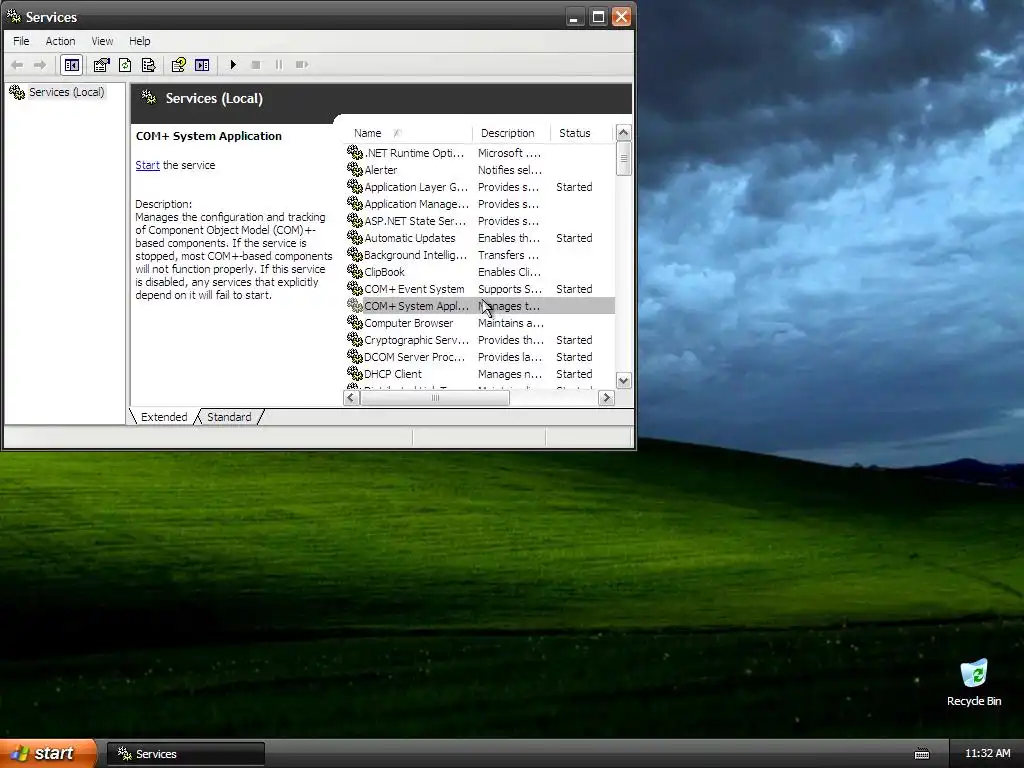
Task: Click Computer Browser description 'Maintains a...'
Action: click(x=511, y=323)
